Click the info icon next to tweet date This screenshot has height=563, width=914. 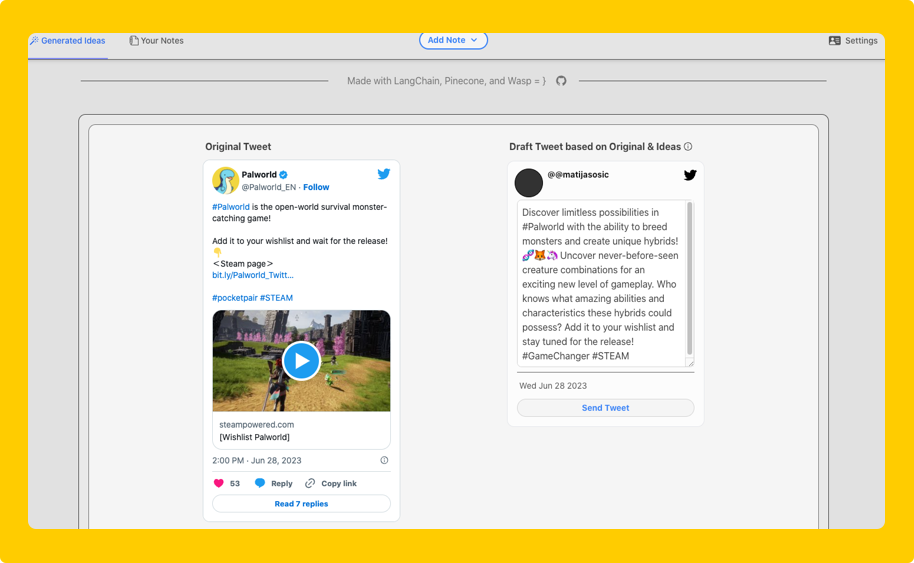pyautogui.click(x=384, y=461)
